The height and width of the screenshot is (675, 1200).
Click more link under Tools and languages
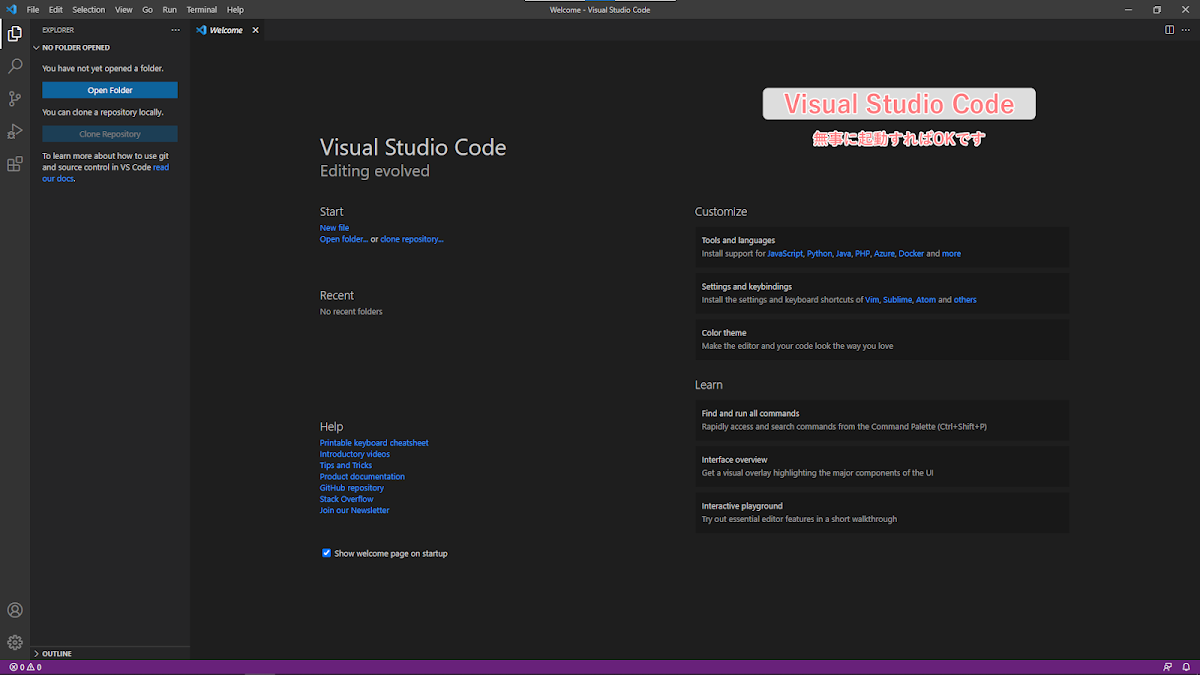[951, 254]
